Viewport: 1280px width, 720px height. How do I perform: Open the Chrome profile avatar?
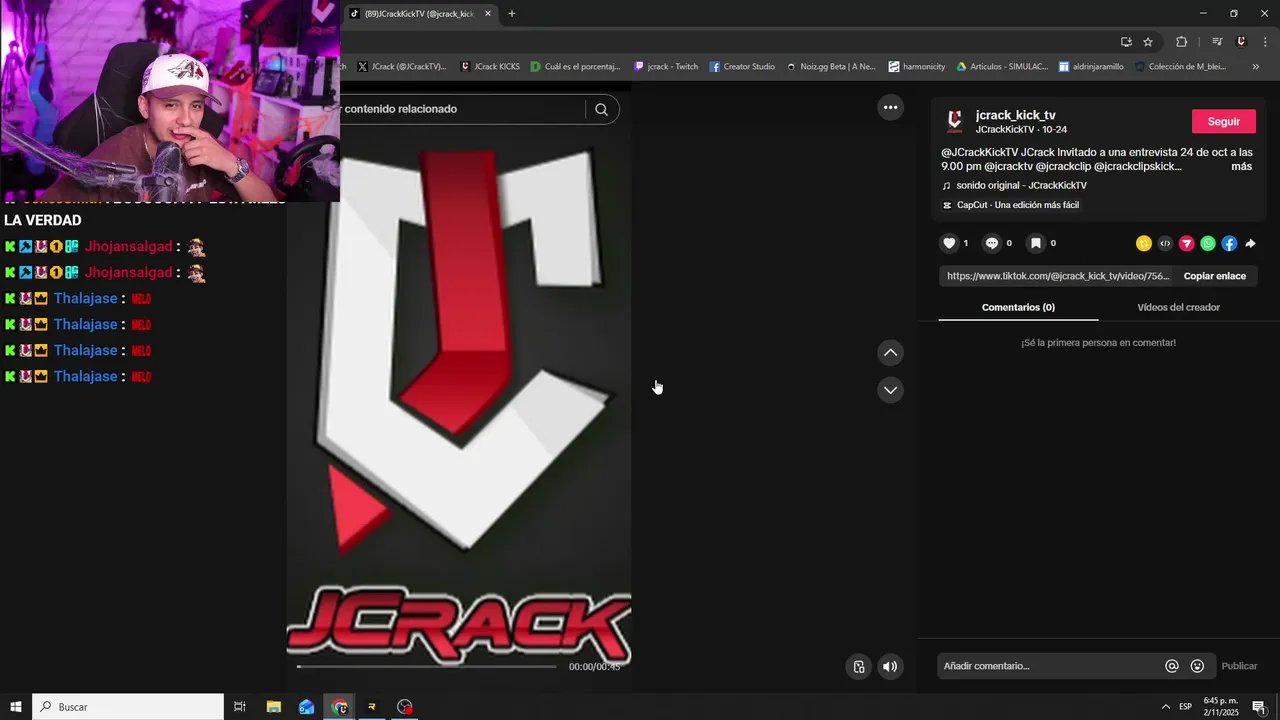coord(1241,42)
